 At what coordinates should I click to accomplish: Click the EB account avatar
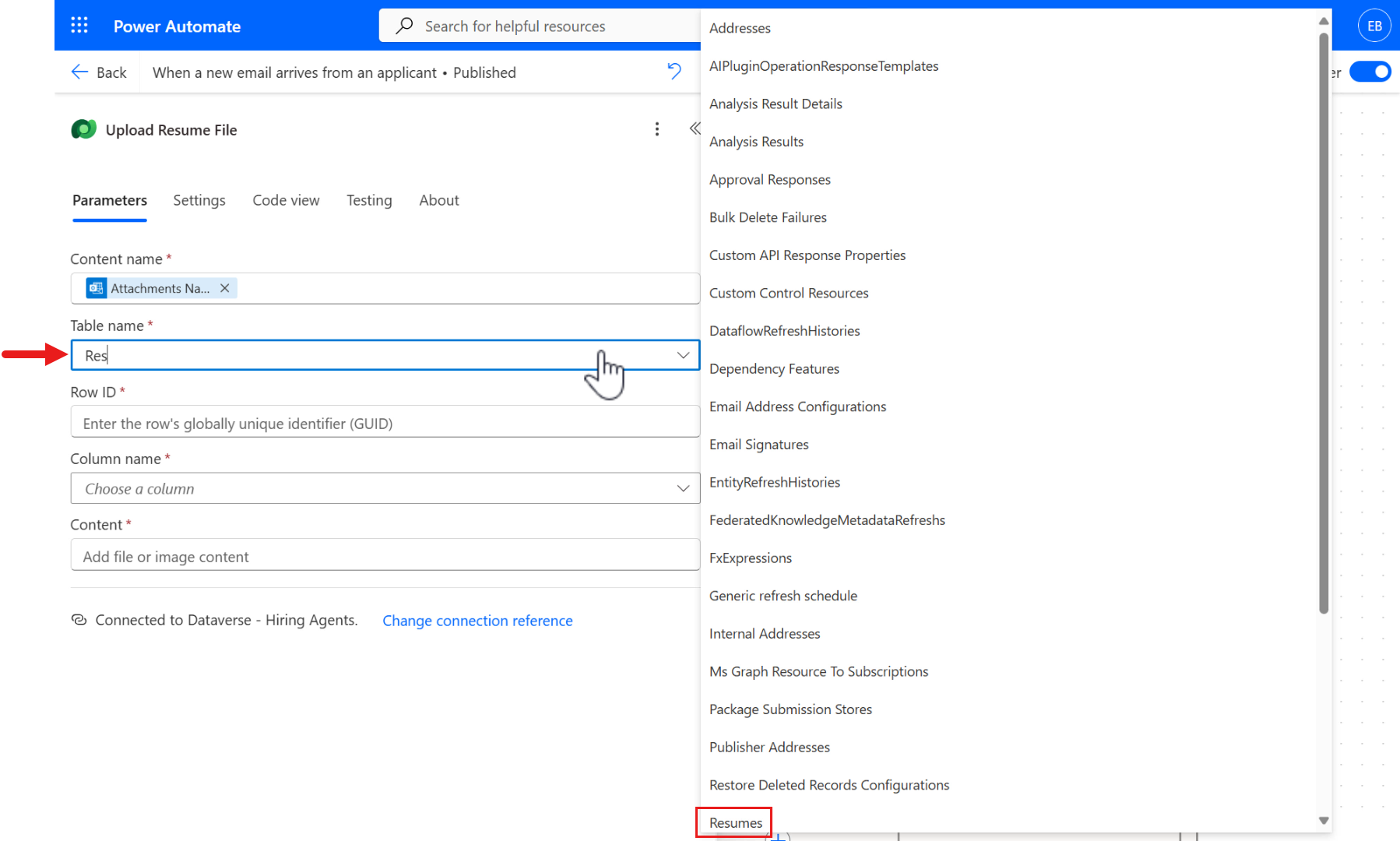pyautogui.click(x=1374, y=25)
